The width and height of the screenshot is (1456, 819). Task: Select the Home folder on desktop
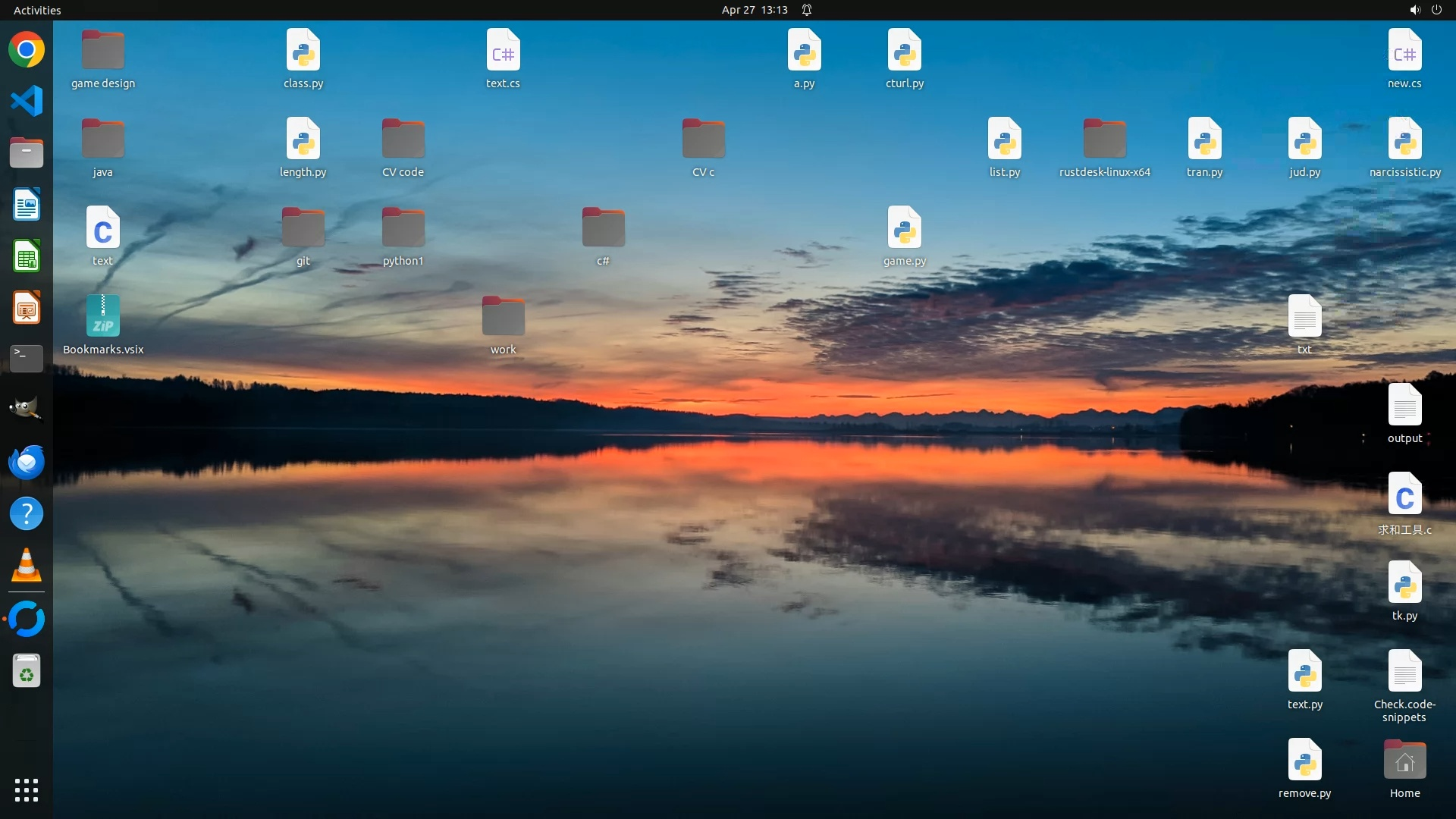point(1404,761)
